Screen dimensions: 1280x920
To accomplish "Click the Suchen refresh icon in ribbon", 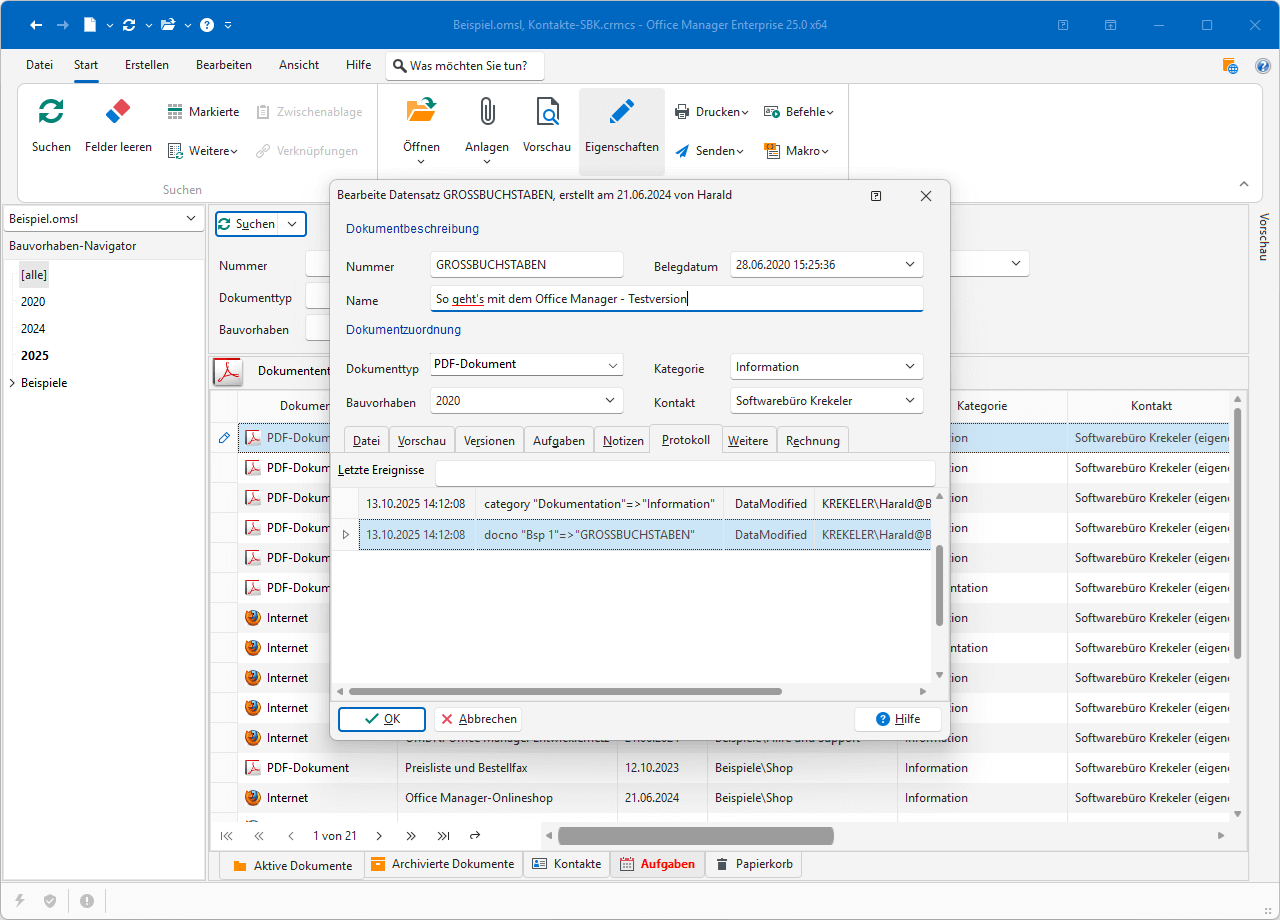I will point(51,111).
